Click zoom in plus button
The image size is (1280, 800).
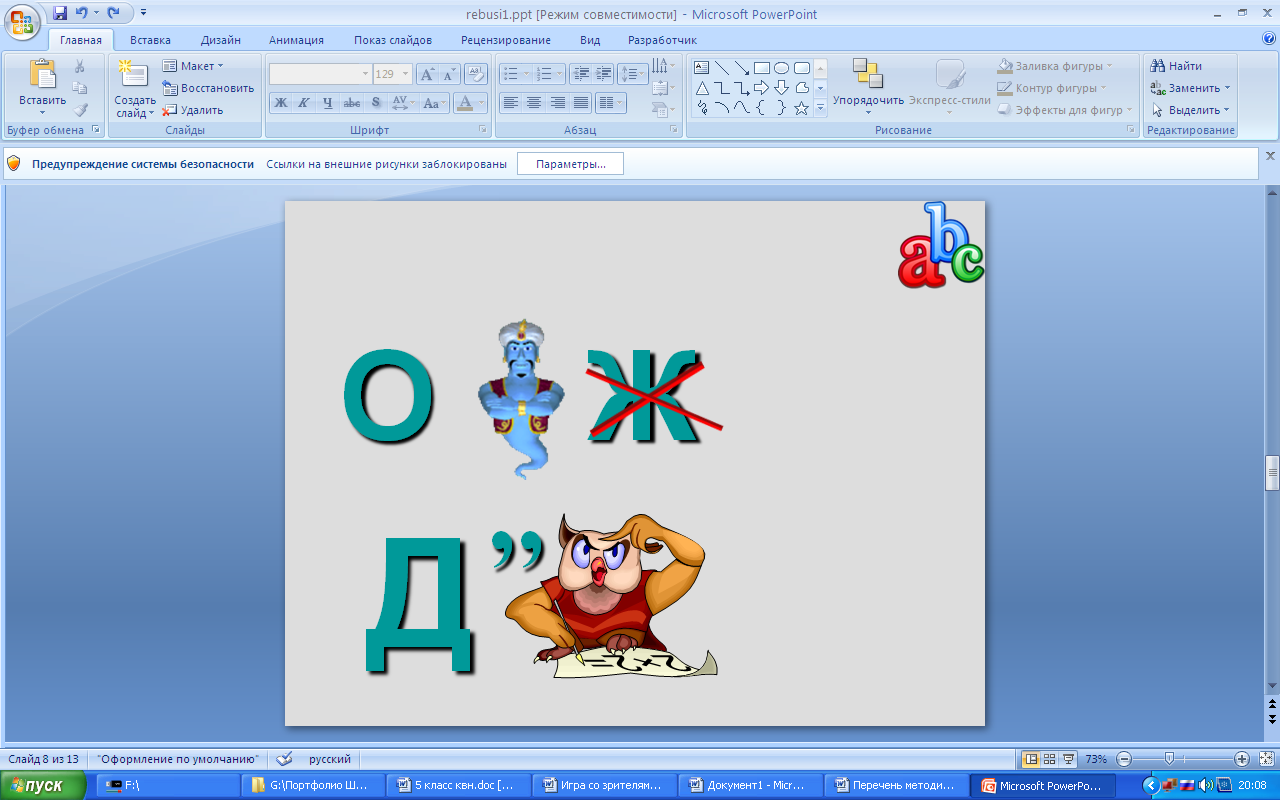pos(1241,759)
